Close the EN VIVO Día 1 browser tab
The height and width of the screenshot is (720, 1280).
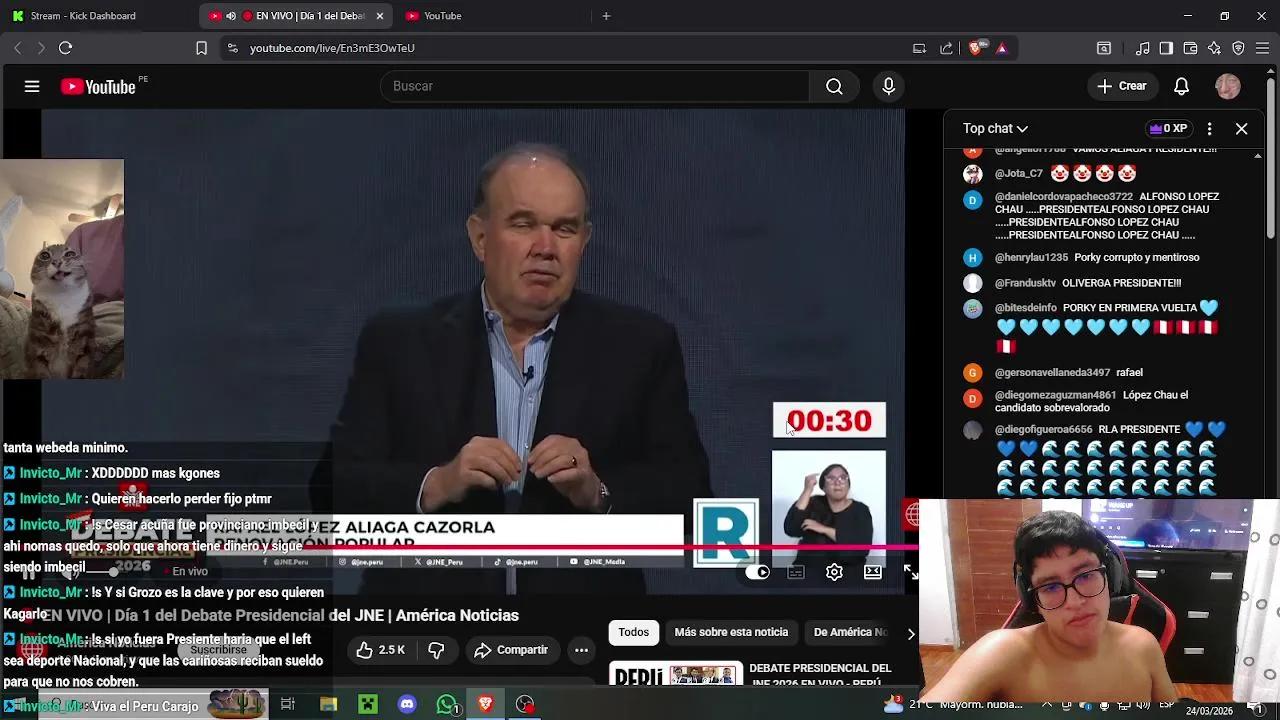(x=379, y=16)
